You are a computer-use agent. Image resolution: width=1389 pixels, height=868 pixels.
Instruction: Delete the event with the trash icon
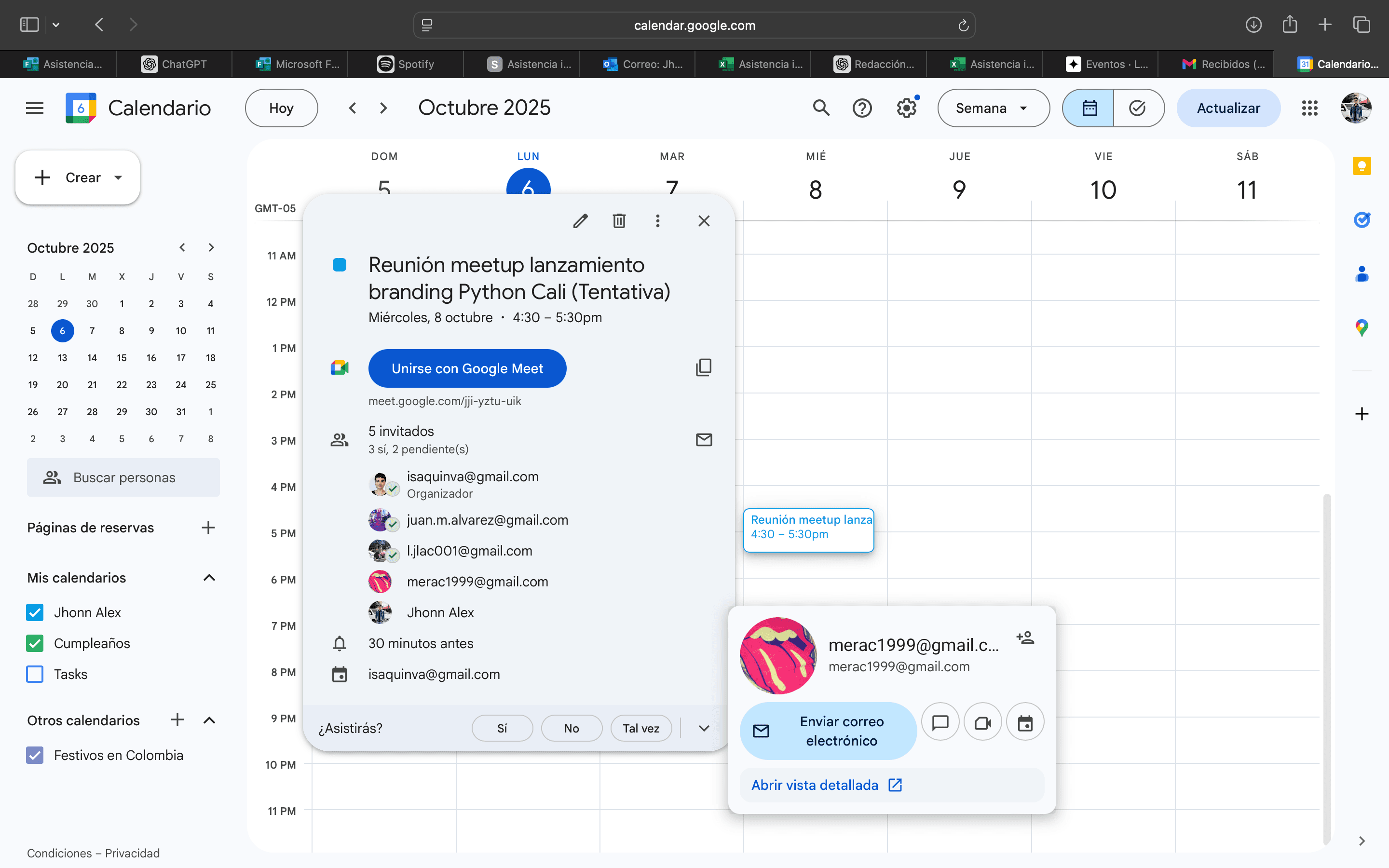(619, 221)
